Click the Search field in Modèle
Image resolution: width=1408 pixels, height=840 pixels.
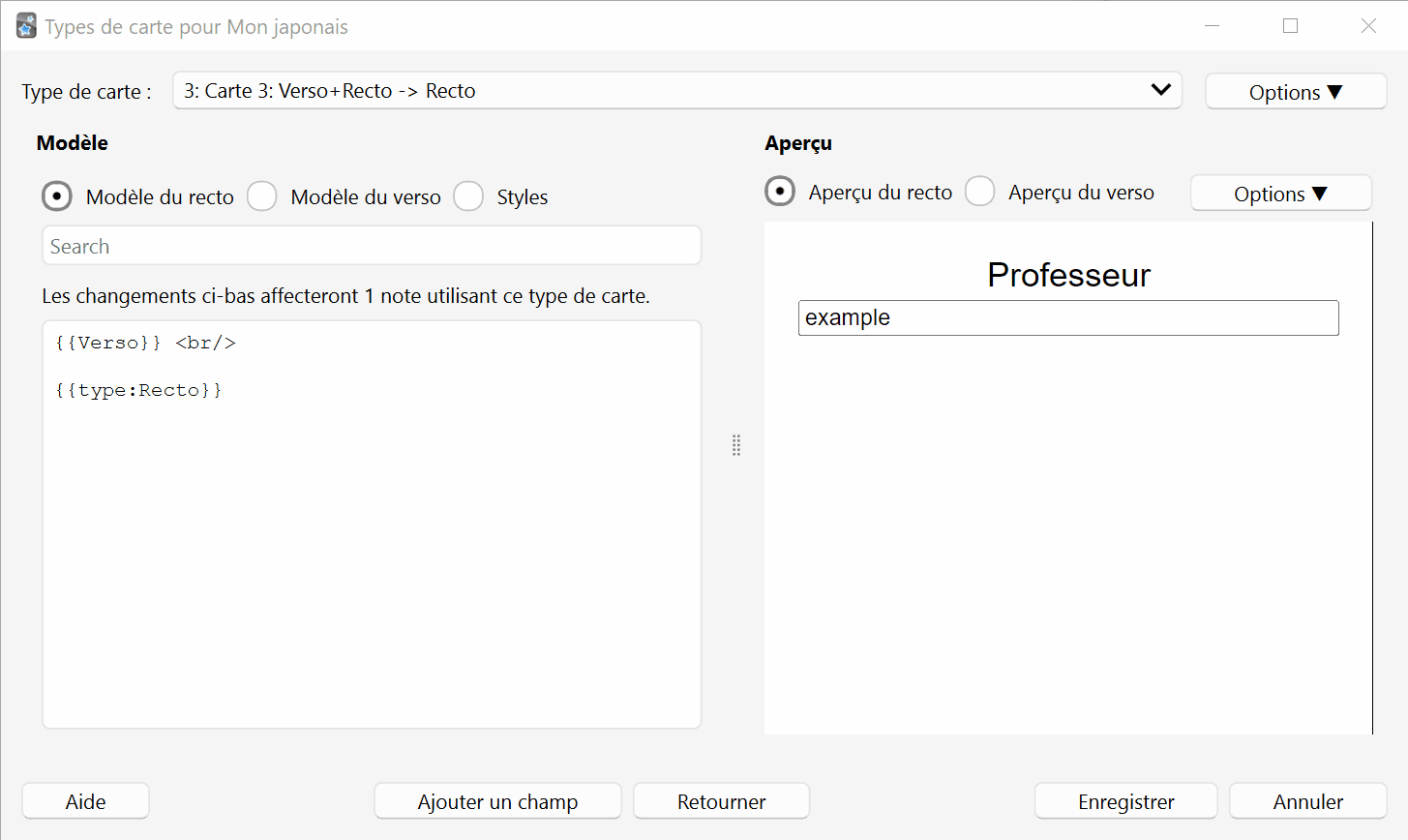[372, 246]
